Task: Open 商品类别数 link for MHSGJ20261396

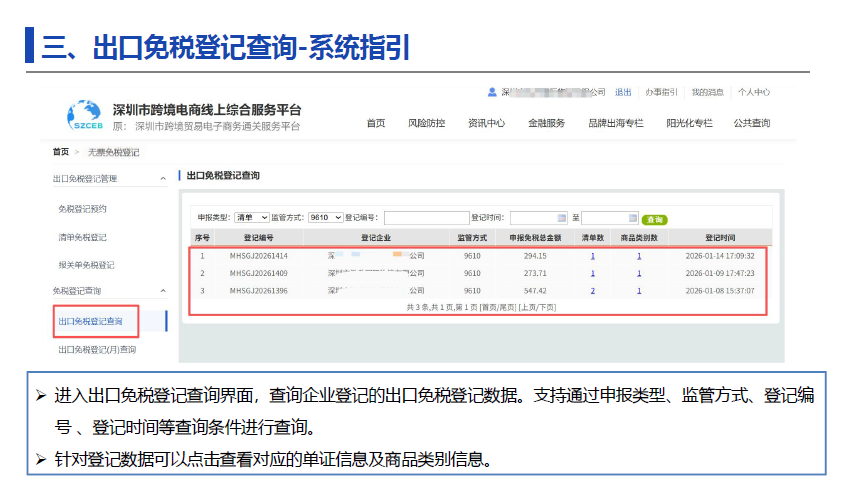Action: pos(639,290)
